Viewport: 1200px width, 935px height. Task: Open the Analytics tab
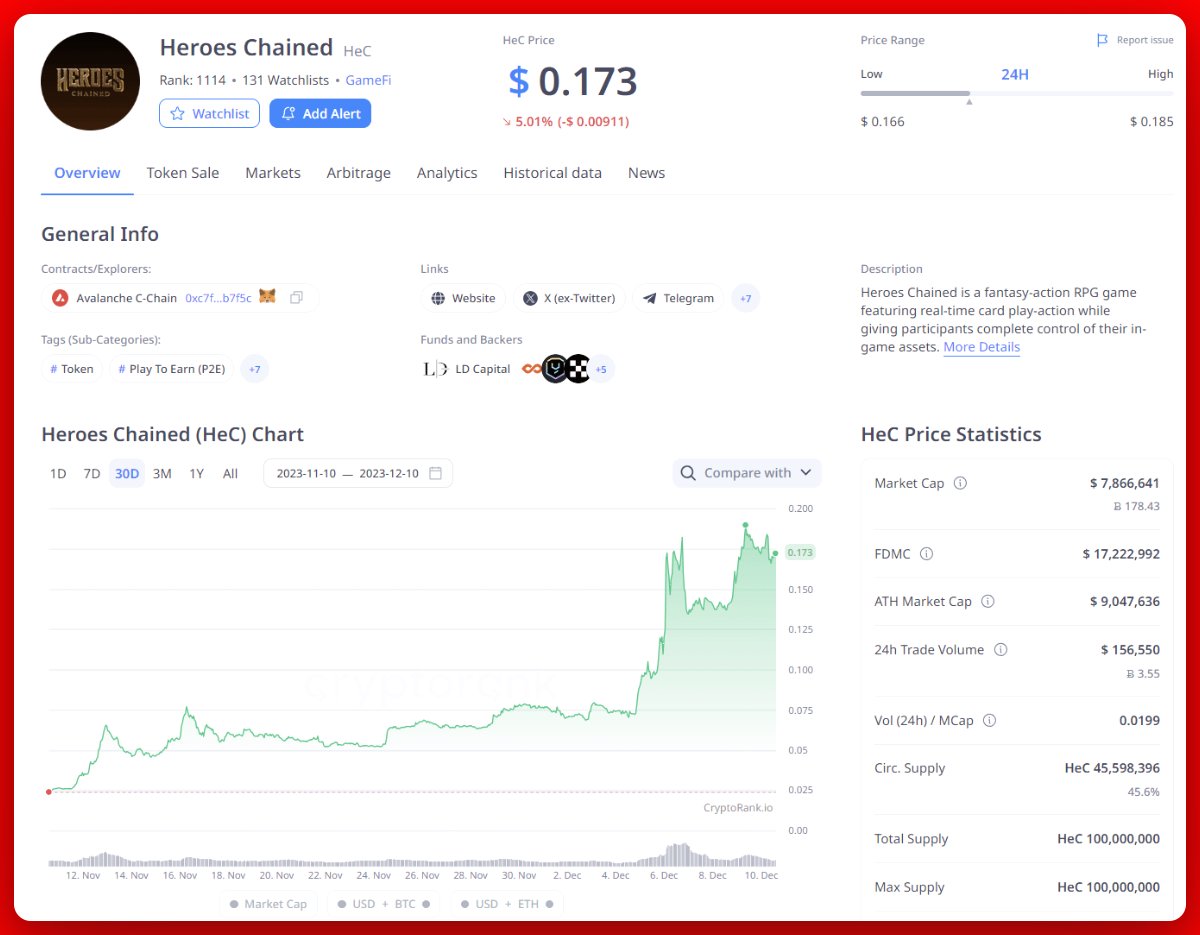(447, 173)
